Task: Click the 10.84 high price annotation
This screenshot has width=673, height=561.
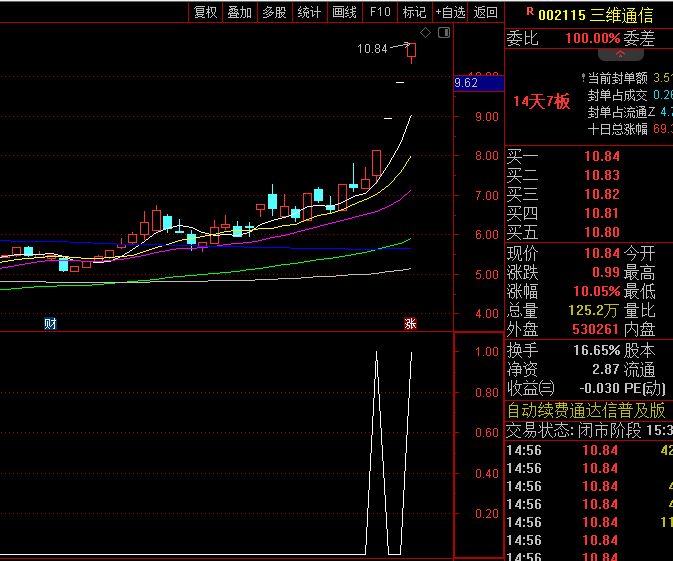Action: (372, 49)
